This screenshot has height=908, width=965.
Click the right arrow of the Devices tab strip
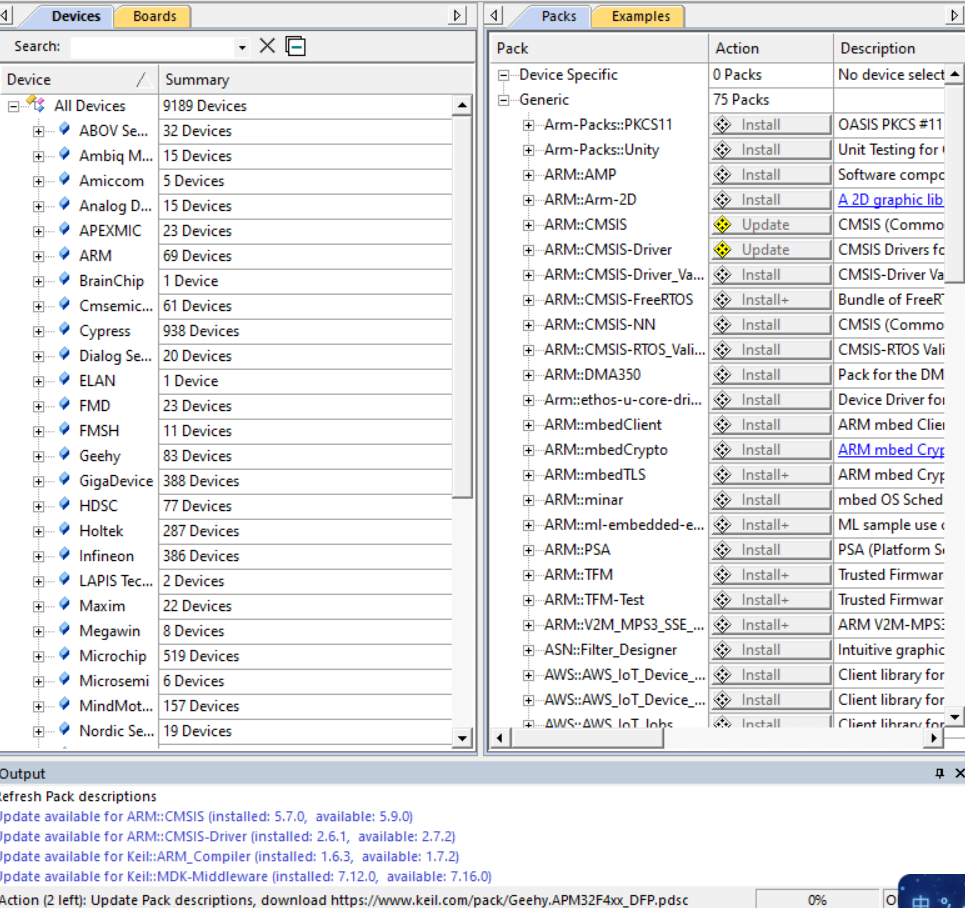click(x=457, y=15)
